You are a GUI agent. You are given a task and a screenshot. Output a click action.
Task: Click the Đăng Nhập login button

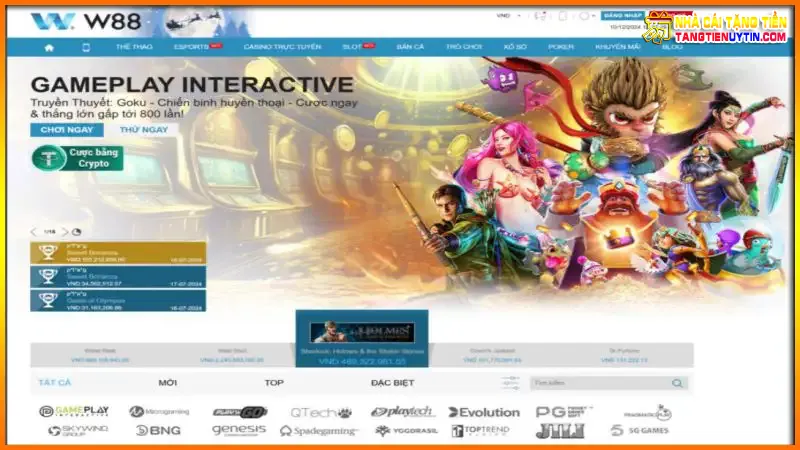coord(622,15)
